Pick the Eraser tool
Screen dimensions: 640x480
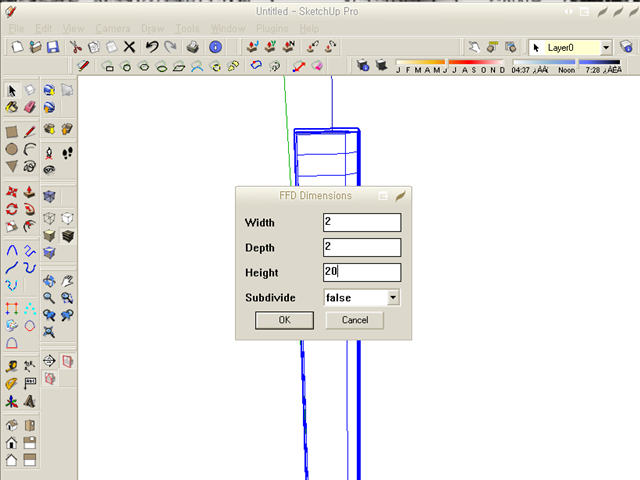[30, 107]
